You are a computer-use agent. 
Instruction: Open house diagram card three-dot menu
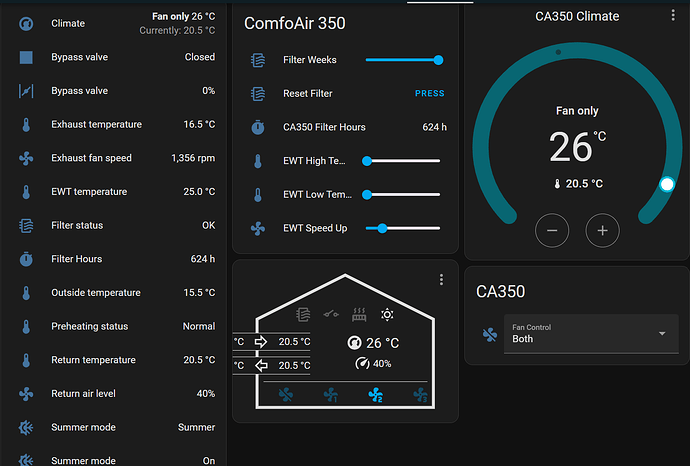tap(441, 280)
